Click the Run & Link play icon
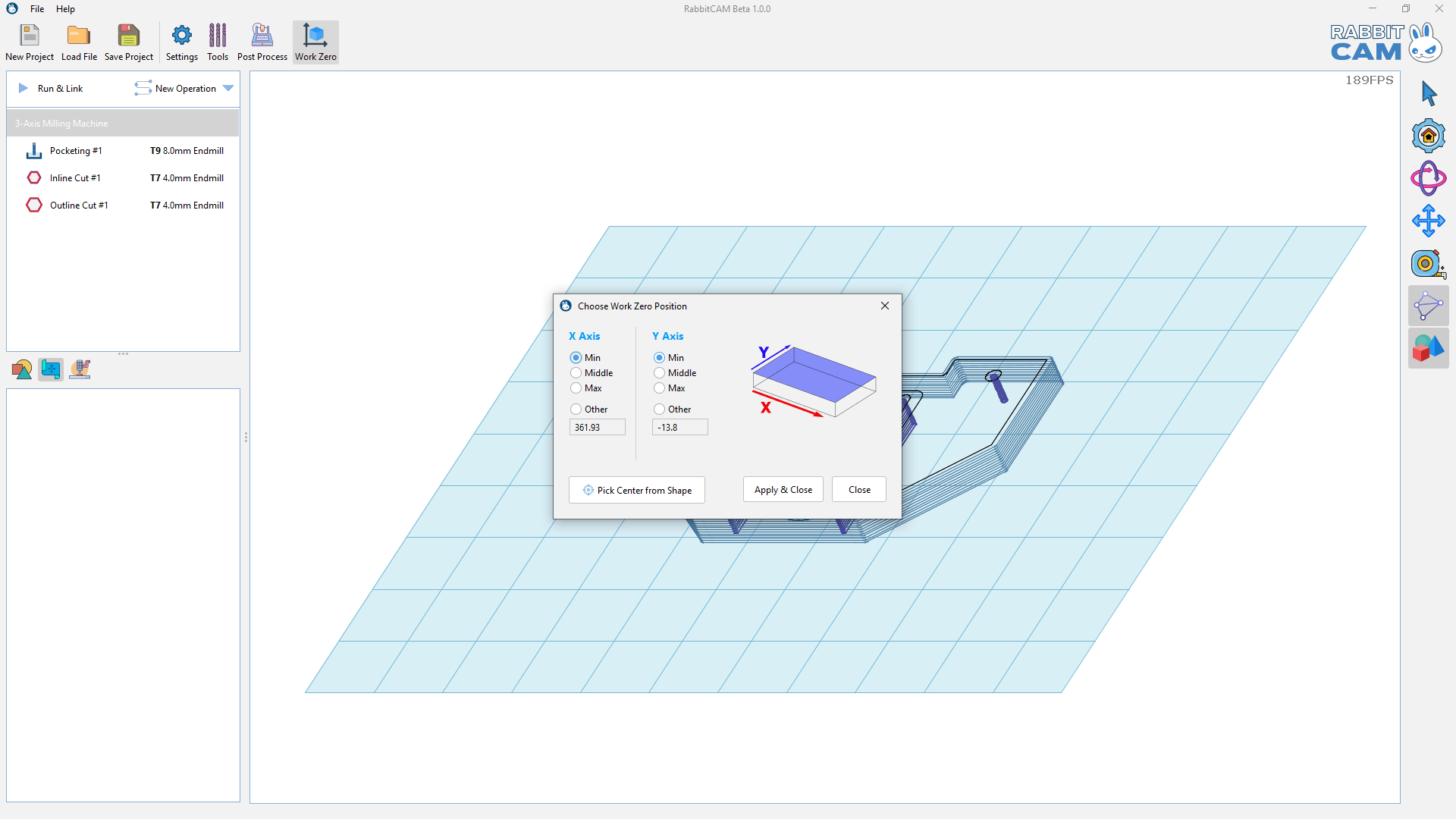Screen dimensions: 1456x819 click(x=24, y=88)
